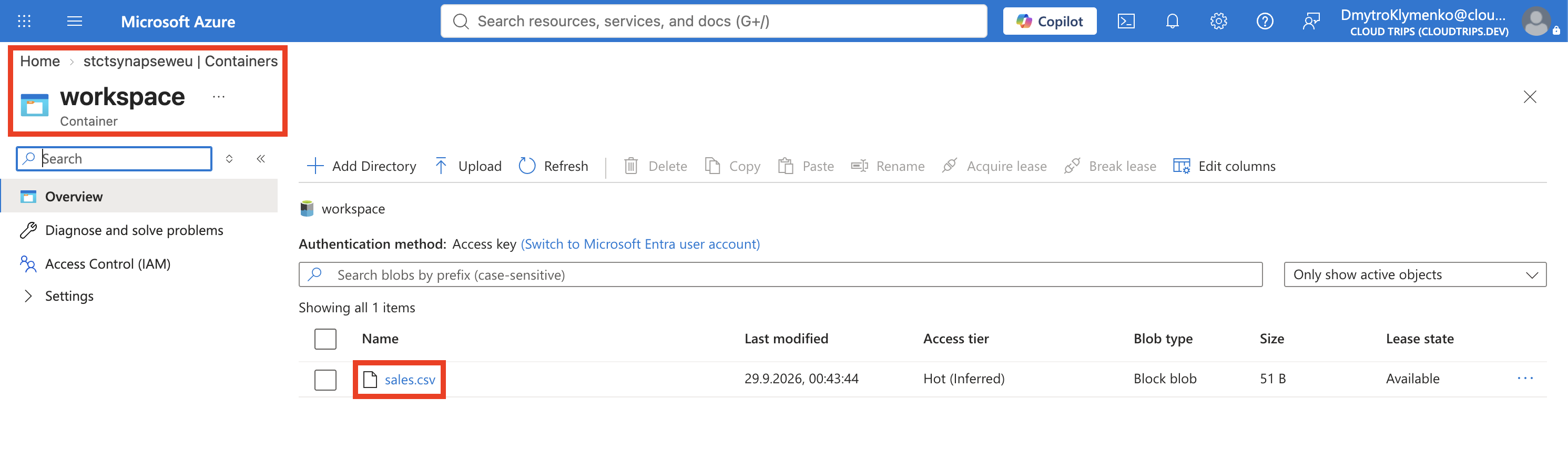Open the Help question mark icon
Screen dimensions: 1568x449
pyautogui.click(x=1264, y=22)
